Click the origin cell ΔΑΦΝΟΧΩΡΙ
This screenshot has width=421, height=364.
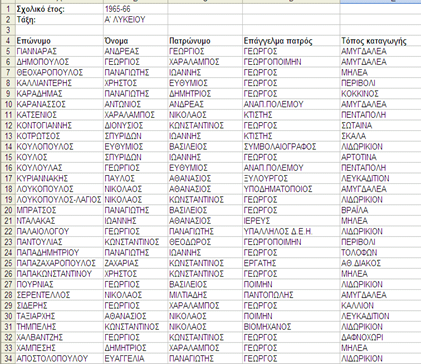380,337
